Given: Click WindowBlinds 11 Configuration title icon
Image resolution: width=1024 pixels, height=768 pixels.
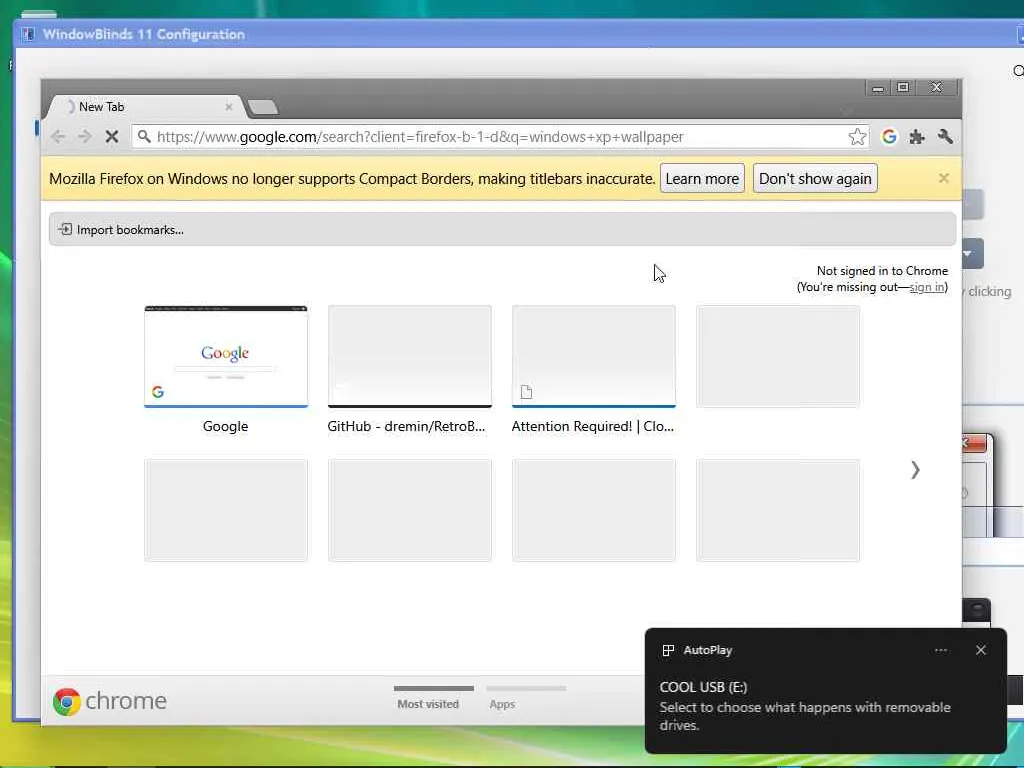Looking at the screenshot, I should point(27,34).
